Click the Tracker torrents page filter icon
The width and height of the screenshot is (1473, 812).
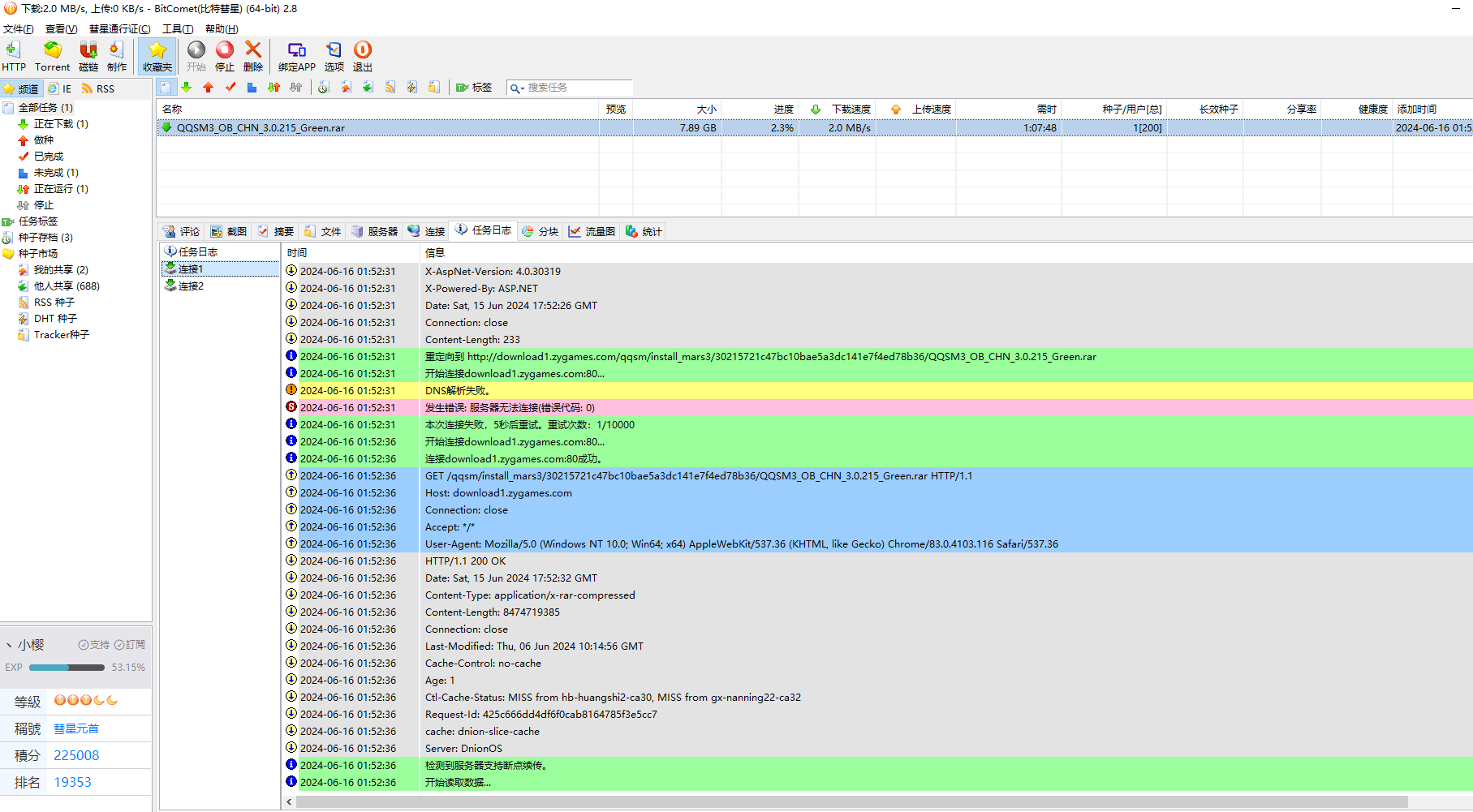pos(434,87)
